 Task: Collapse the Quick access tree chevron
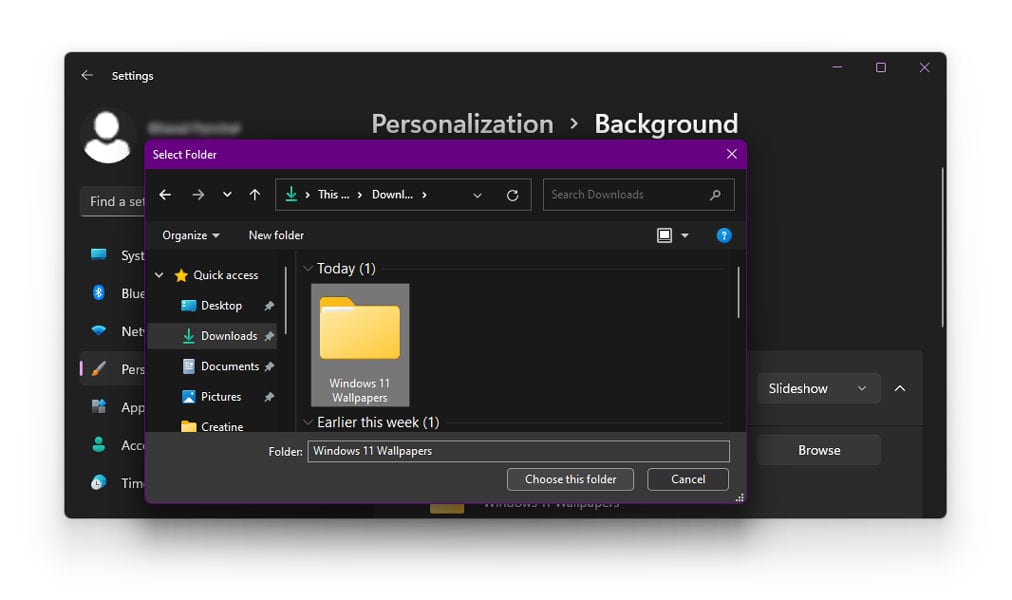pos(157,275)
